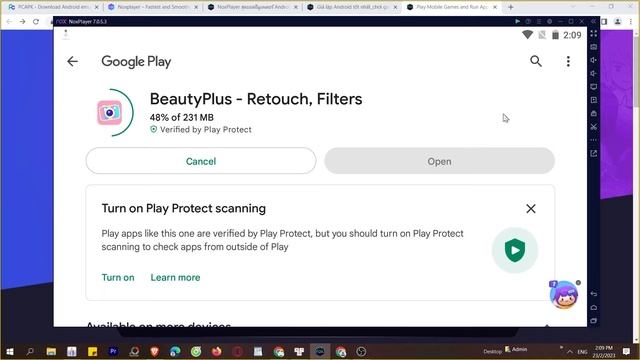Open Firefox from taskbar
The width and height of the screenshot is (640, 360).
[x=217, y=351]
